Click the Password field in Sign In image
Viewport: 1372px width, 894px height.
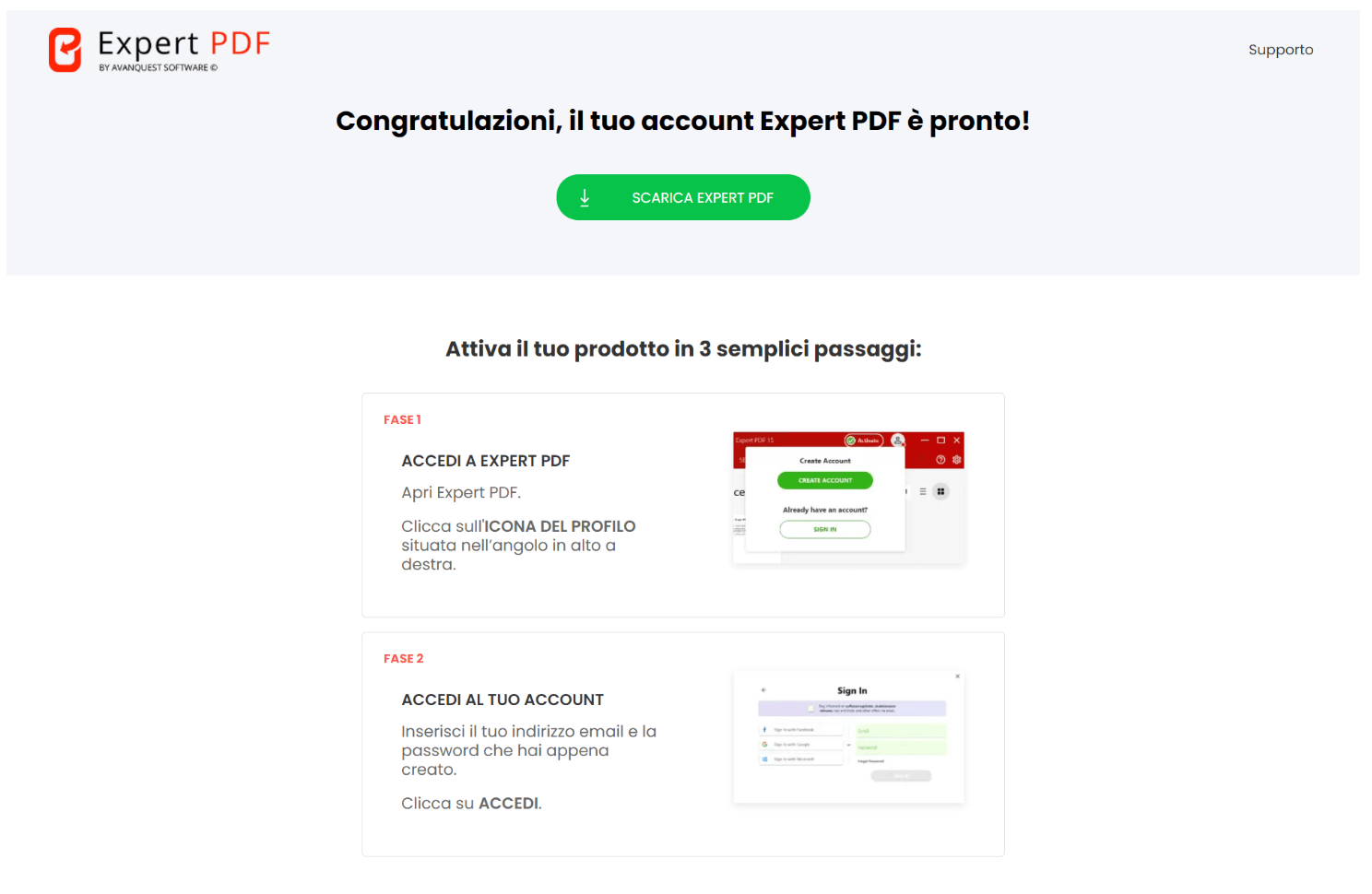[901, 747]
